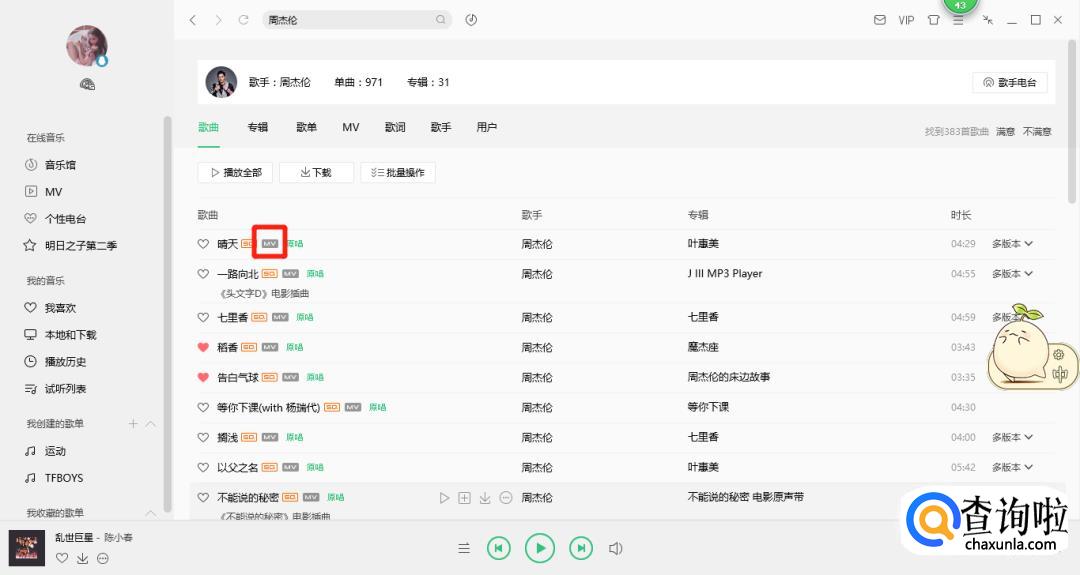Viewport: 1080px width, 575px height.
Task: Switch to MV tab in results
Action: (351, 127)
